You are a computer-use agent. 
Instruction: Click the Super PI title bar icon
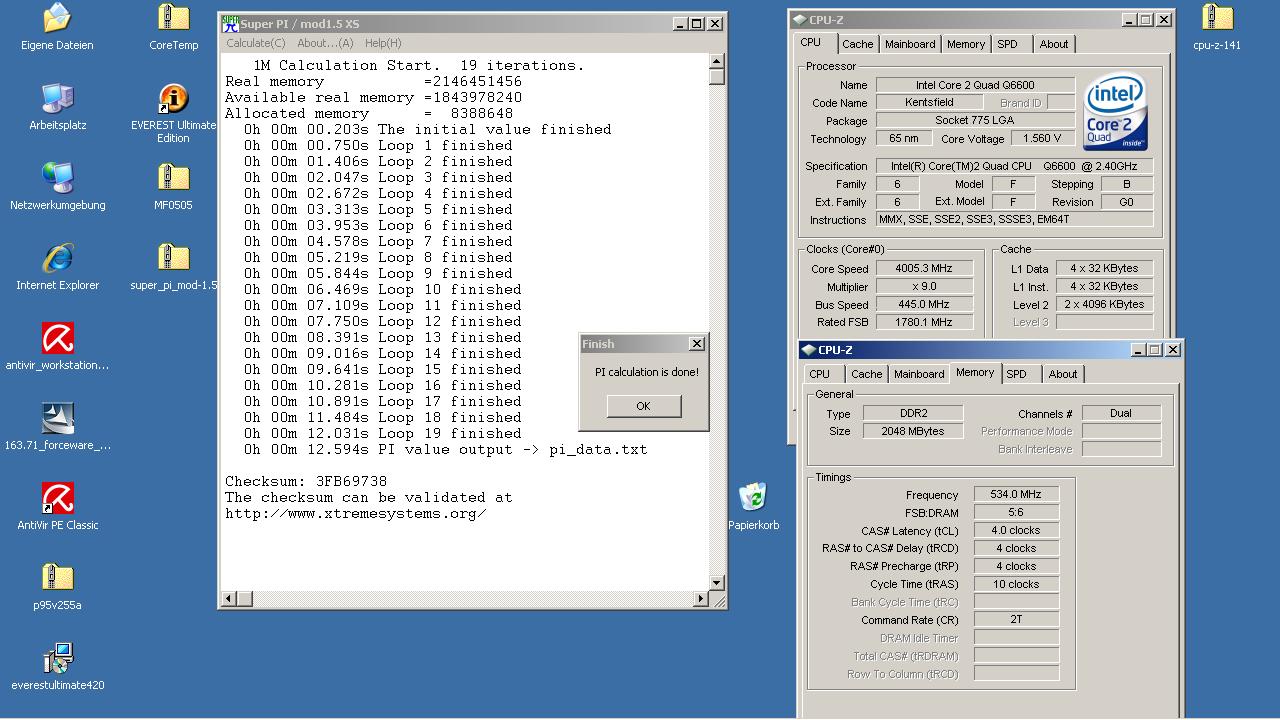coord(230,23)
